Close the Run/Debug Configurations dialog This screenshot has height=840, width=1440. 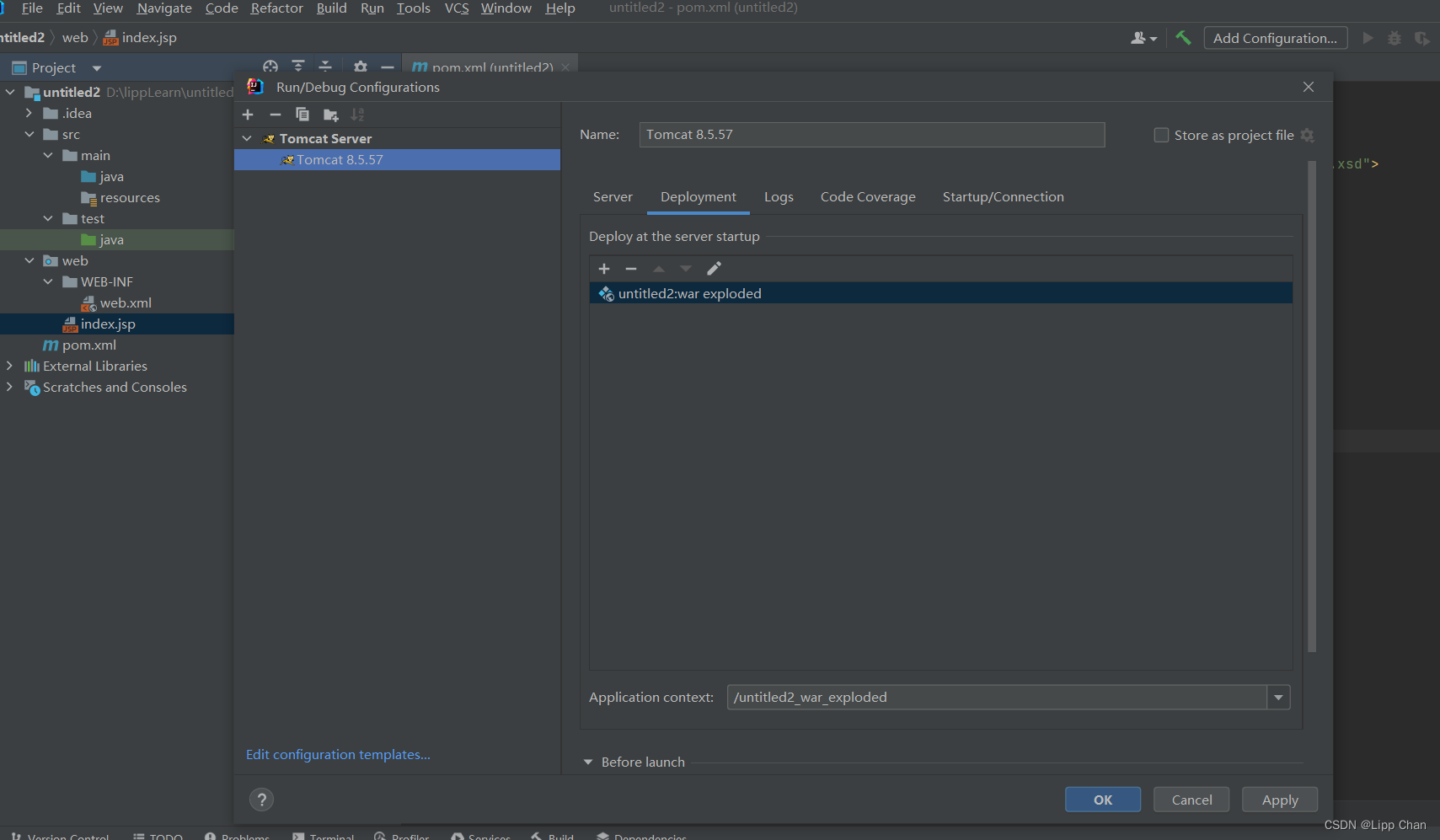coord(1309,87)
